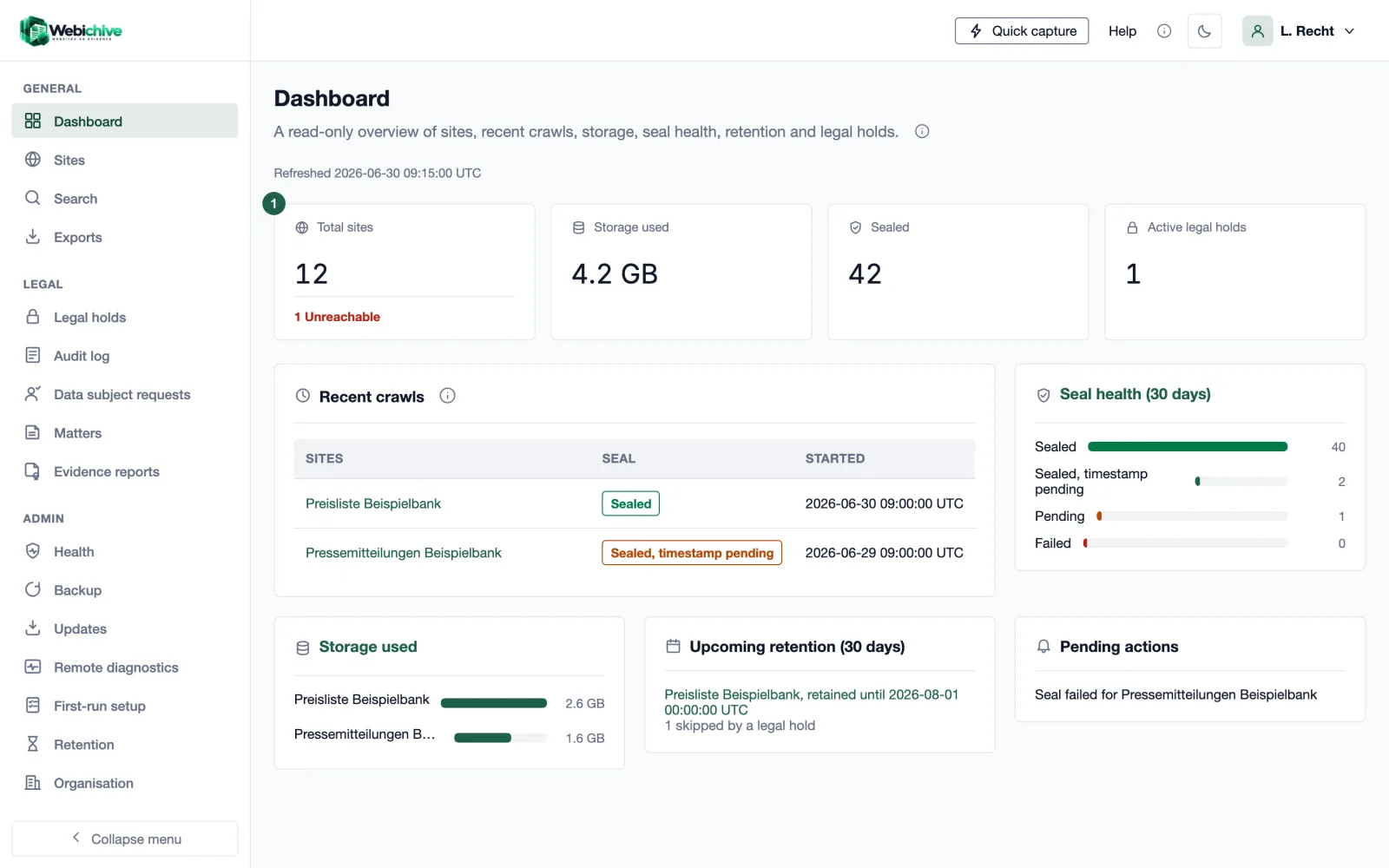Open Pressemitteilungen Beispielbank crawl link
Screen dimensions: 1389x868
(404, 553)
